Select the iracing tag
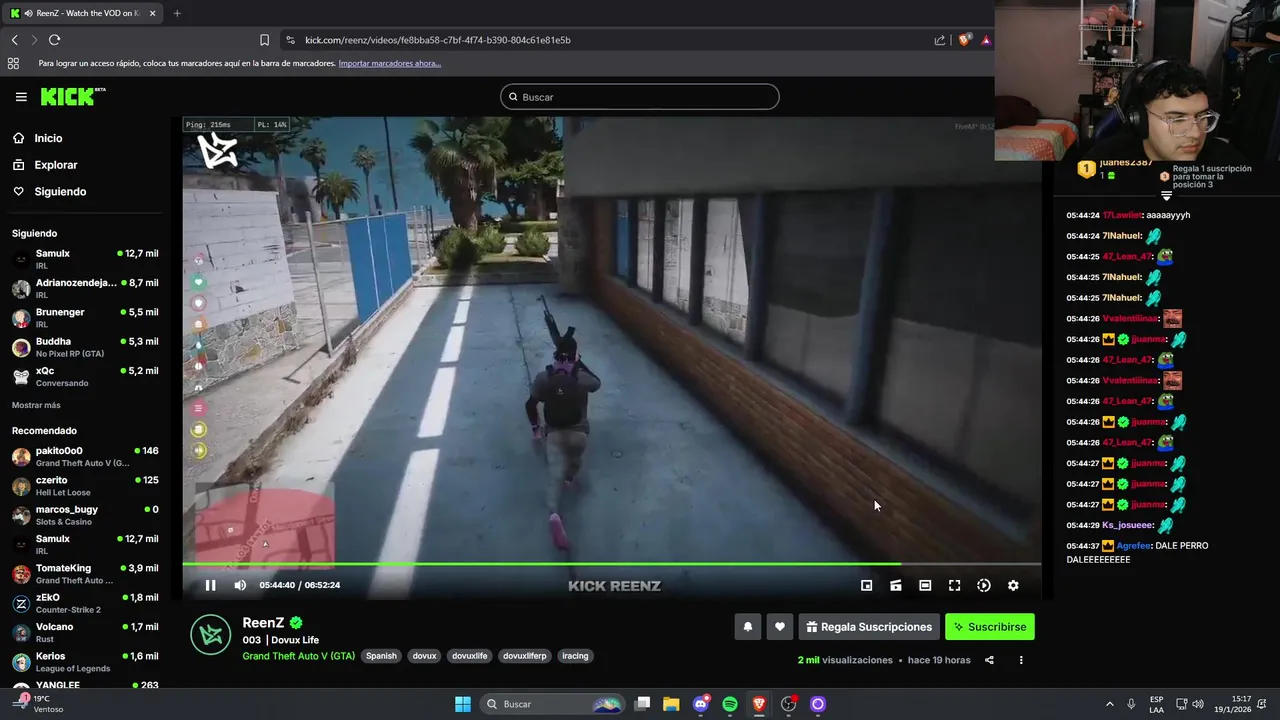This screenshot has width=1280, height=720. 575,656
